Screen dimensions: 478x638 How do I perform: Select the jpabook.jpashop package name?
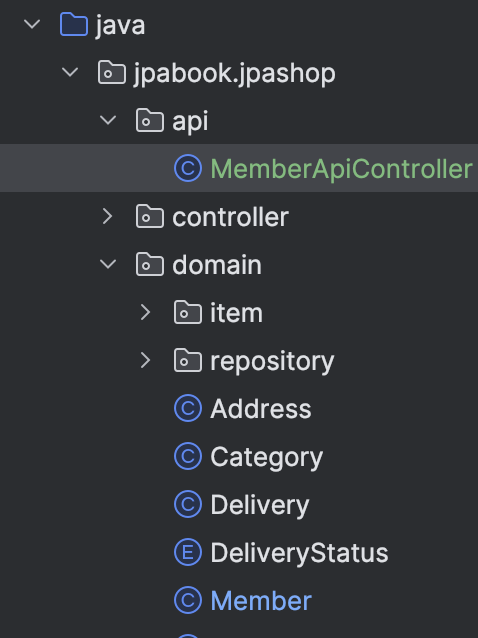(x=235, y=74)
